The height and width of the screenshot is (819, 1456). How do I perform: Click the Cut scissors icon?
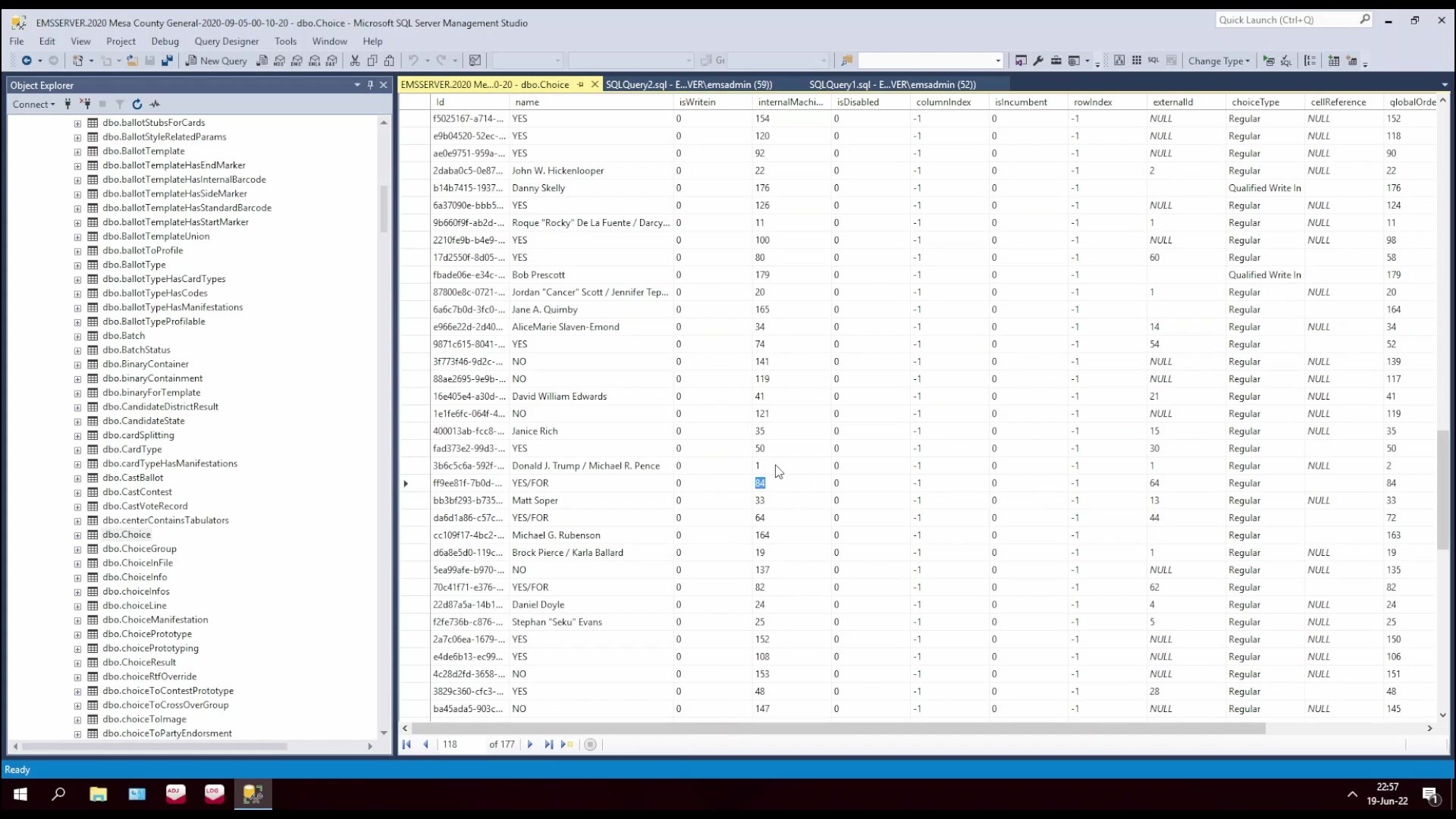[x=355, y=61]
